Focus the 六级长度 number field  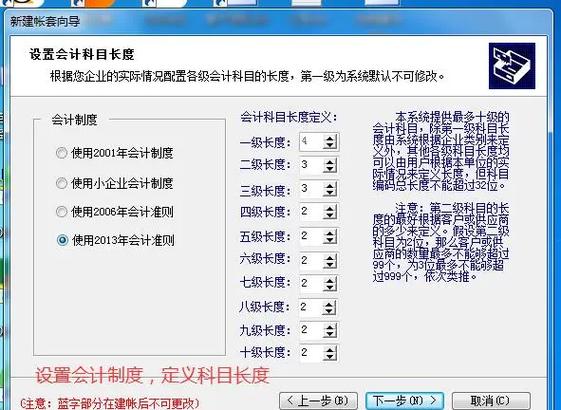click(x=311, y=260)
